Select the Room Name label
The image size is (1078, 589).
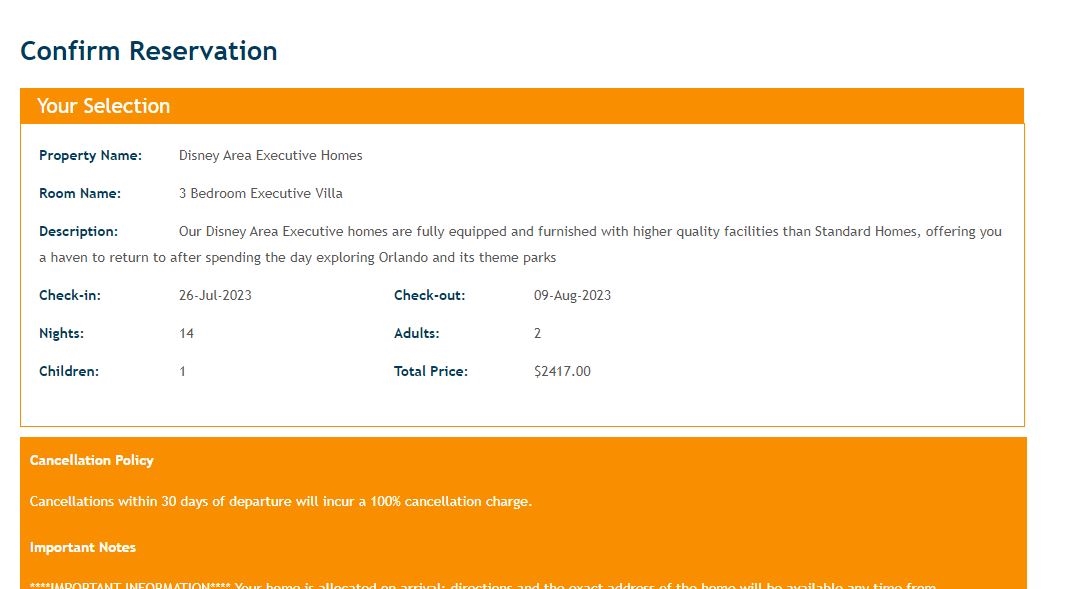coord(80,194)
